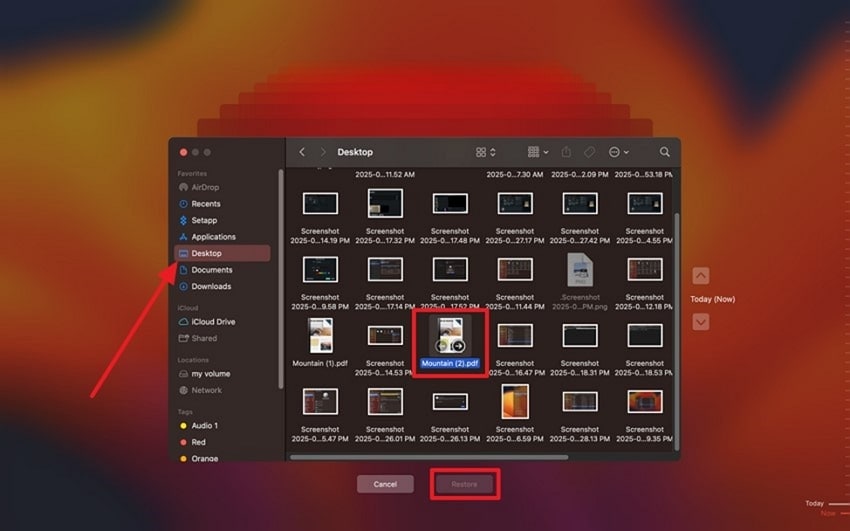Go forward with the right chevron
The image size is (850, 531).
[323, 152]
